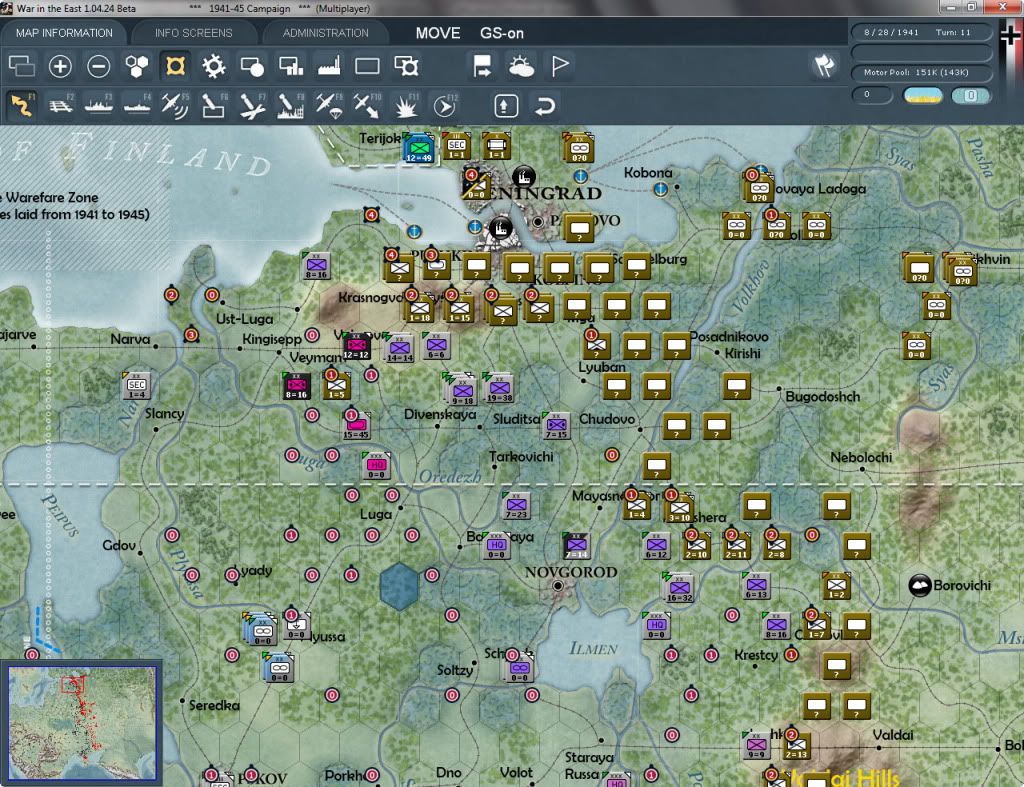Select the F2 rail mode icon
1024x787 pixels.
tap(61, 105)
